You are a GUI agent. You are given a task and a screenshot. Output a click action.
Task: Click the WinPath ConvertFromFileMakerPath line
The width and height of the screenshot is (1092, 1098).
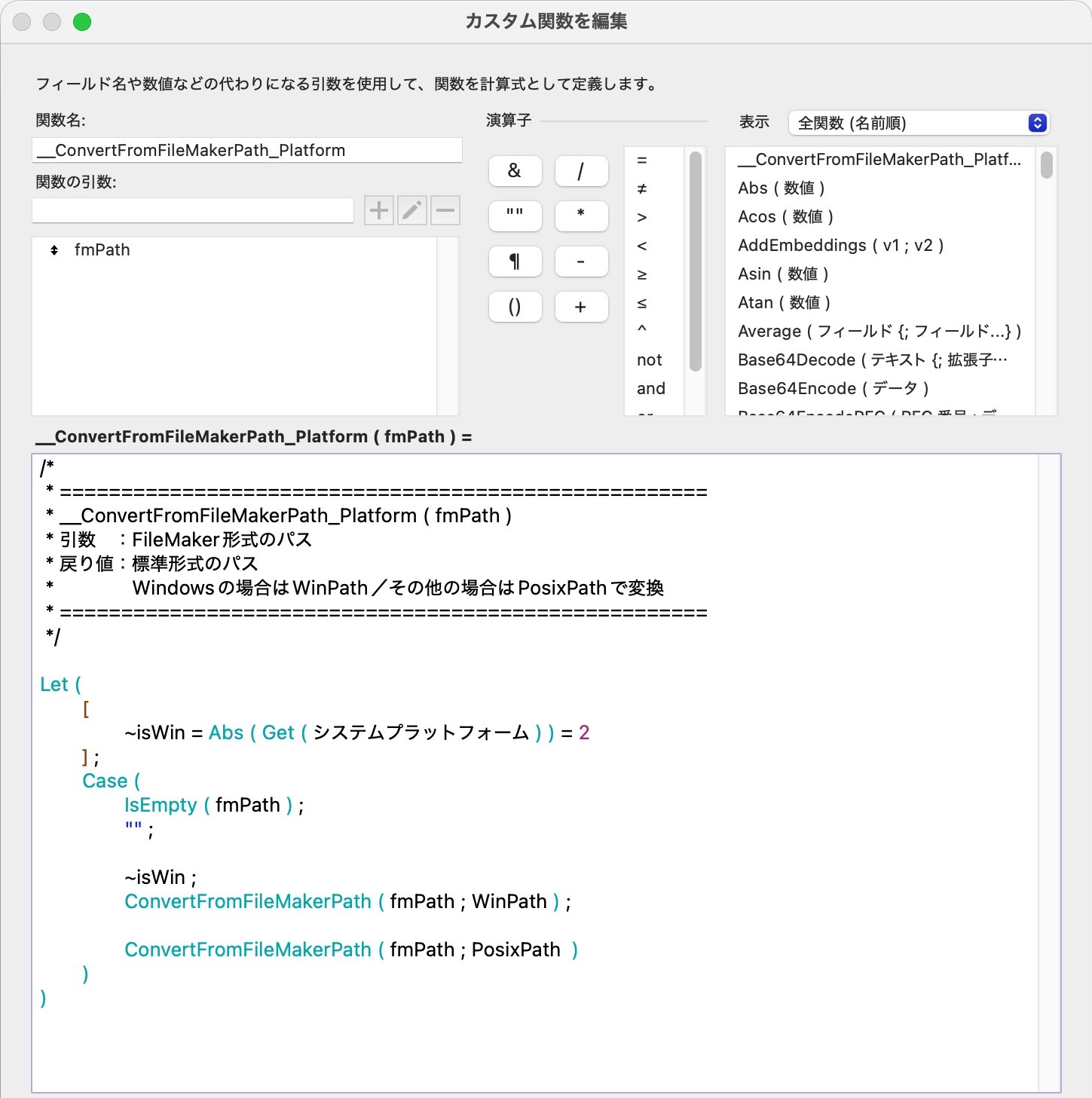pyautogui.click(x=348, y=901)
